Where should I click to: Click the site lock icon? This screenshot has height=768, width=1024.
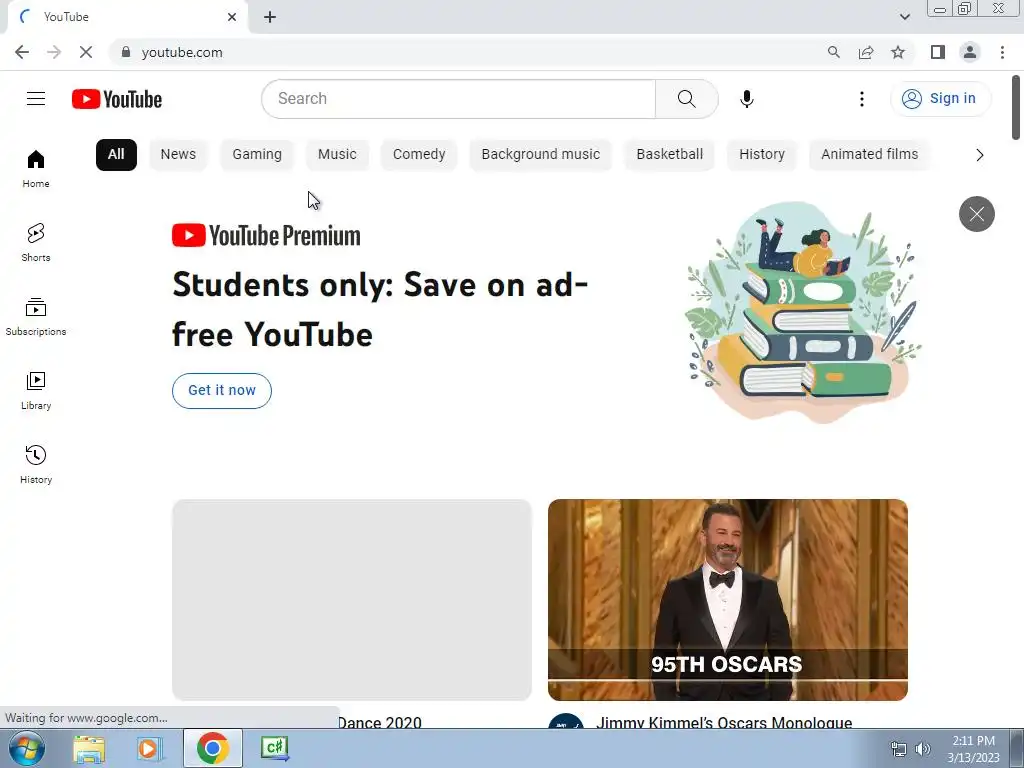(125, 52)
